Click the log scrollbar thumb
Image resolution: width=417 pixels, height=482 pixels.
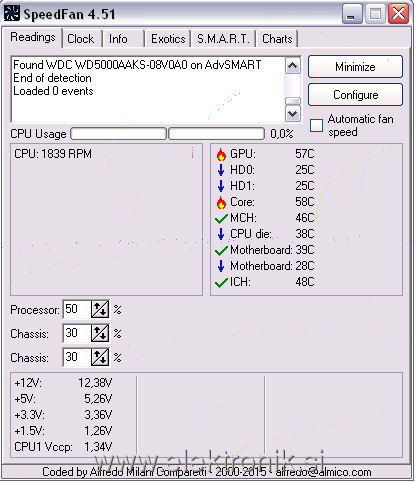(293, 101)
